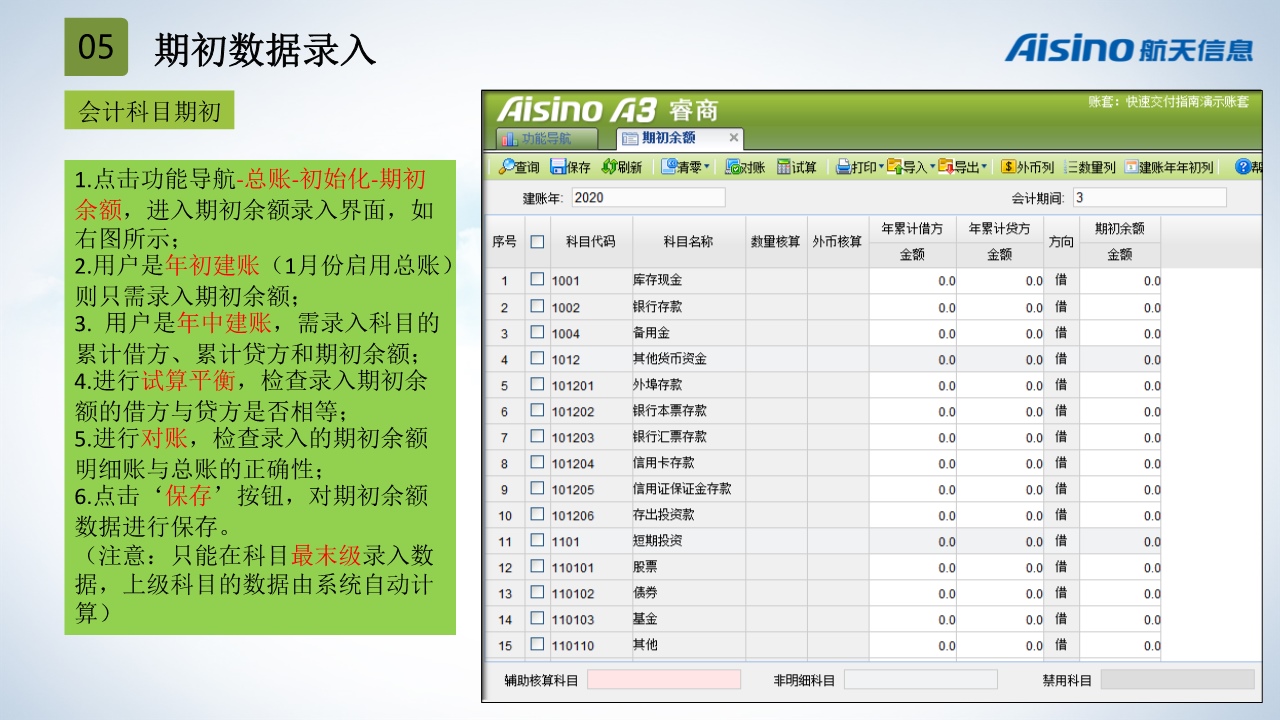The width and height of the screenshot is (1280, 720).
Task: Click the 建账年年初列 toolbar icon
Action: 1131,167
